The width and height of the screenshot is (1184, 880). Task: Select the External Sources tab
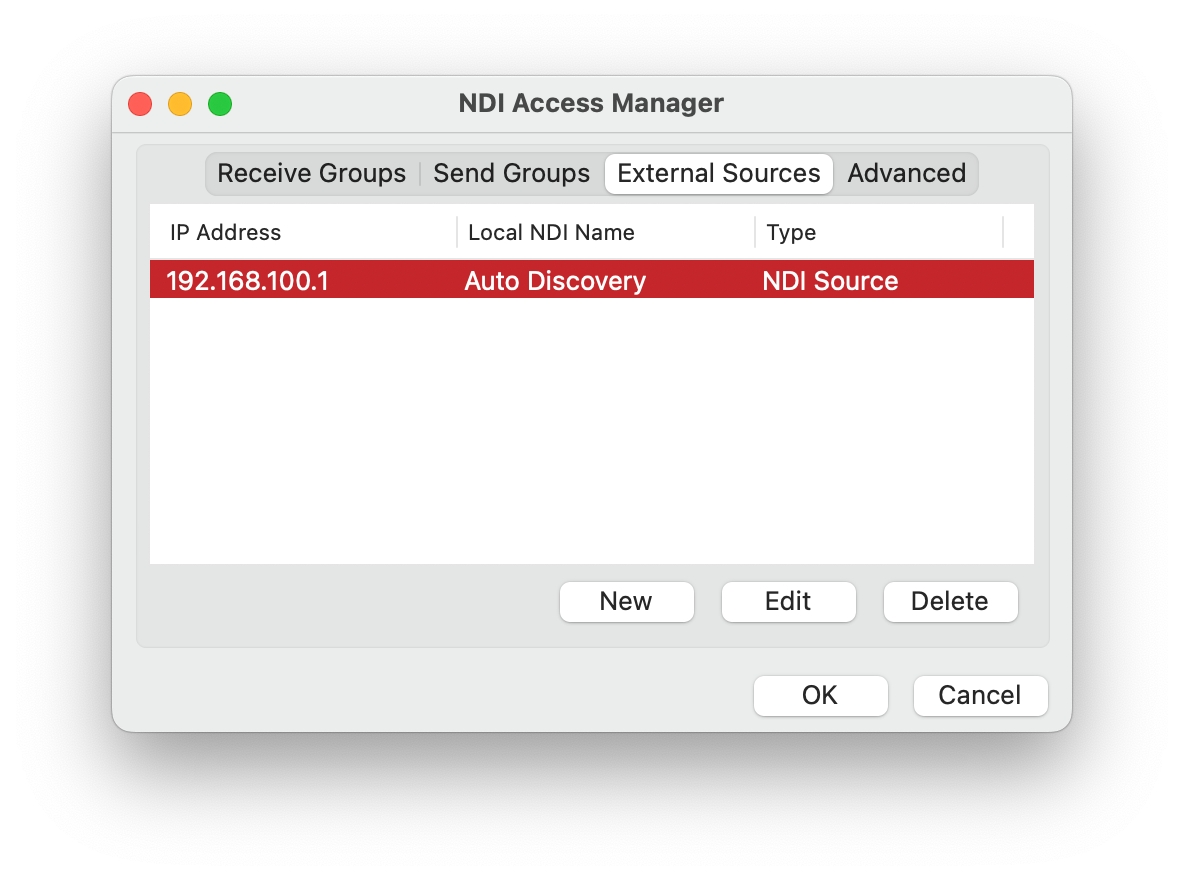(x=718, y=174)
